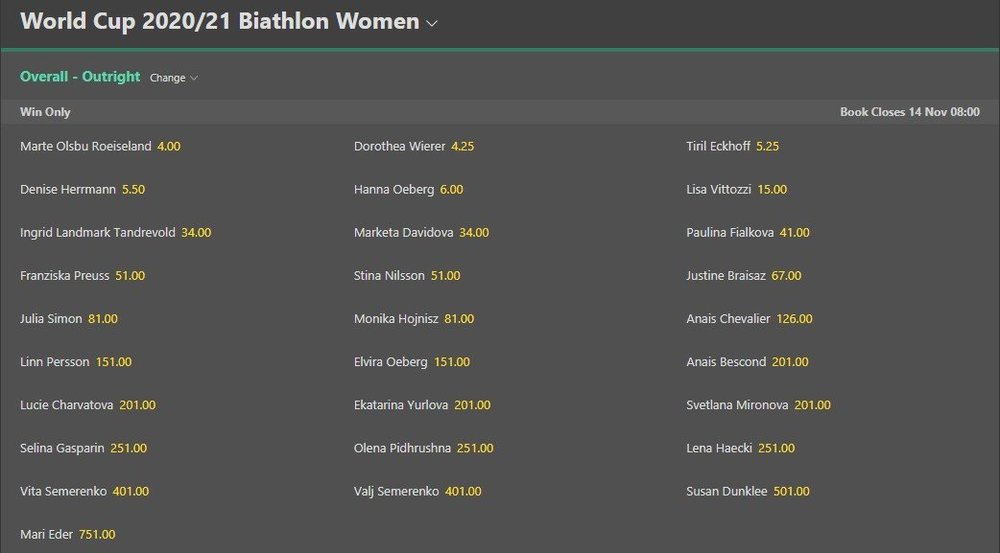Select Susan Dunklee at 501.00

click(x=791, y=492)
